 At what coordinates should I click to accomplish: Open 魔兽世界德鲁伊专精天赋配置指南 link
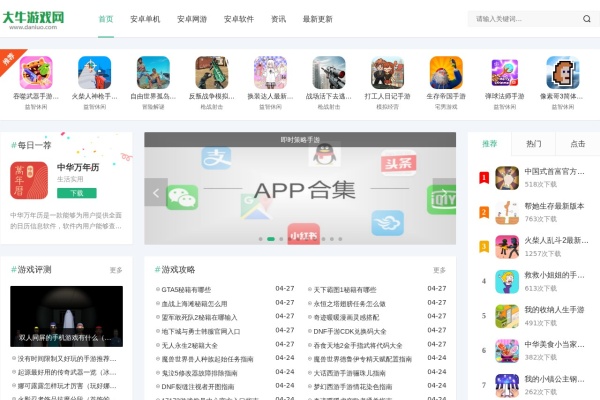click(362, 359)
